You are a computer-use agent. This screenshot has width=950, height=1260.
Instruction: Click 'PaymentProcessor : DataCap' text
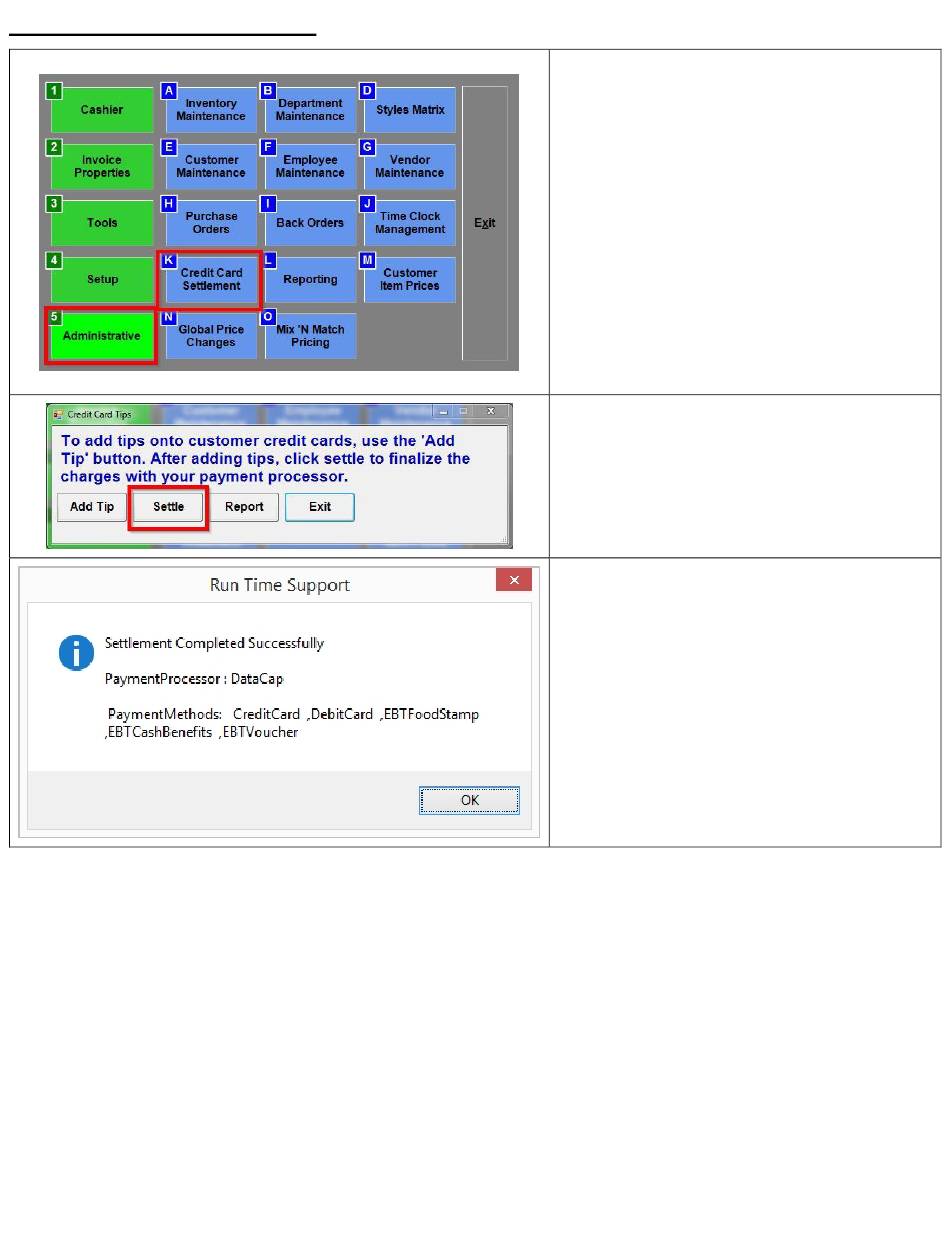tap(194, 679)
